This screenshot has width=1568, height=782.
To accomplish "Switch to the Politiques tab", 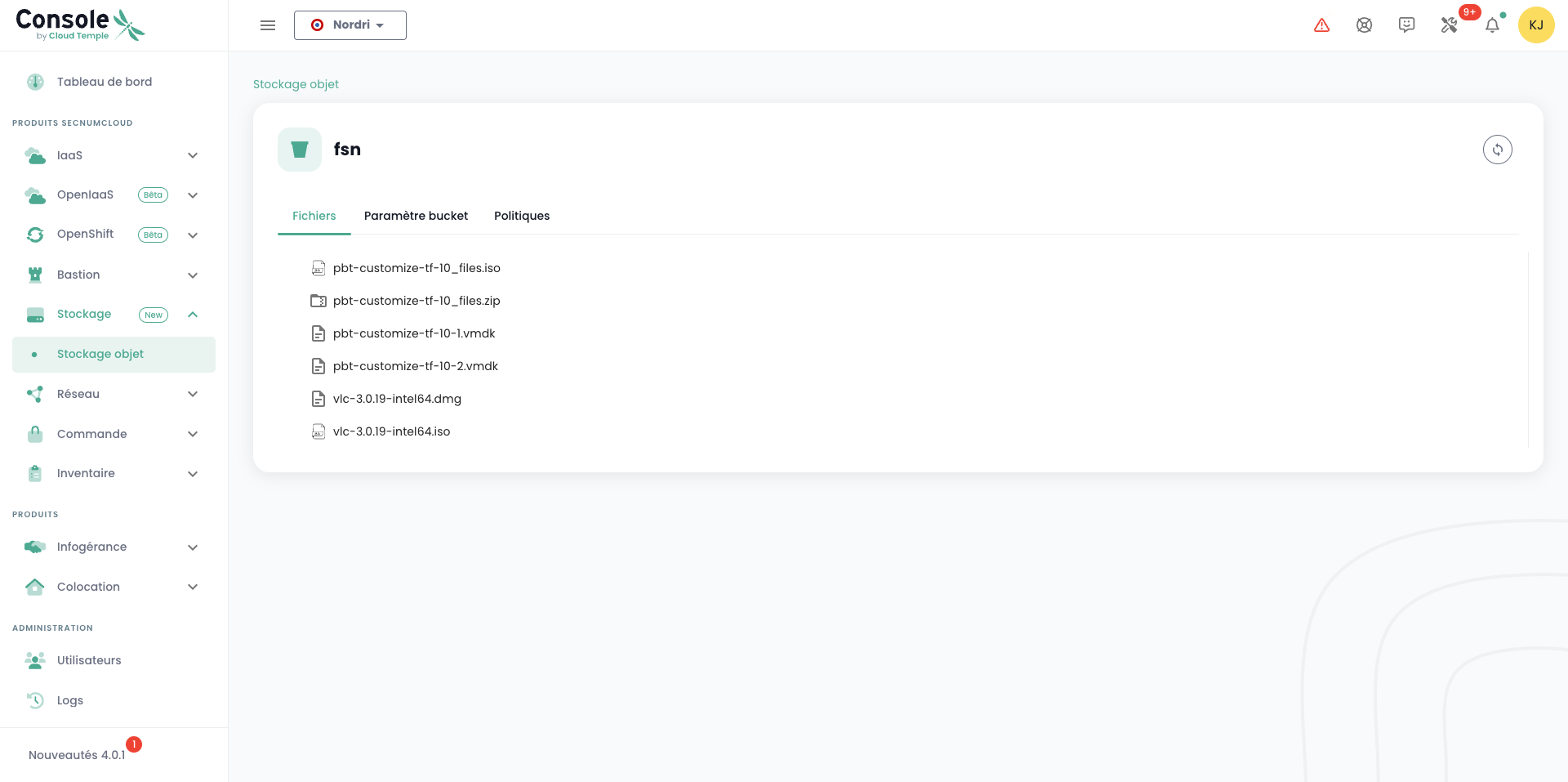I will tap(522, 216).
